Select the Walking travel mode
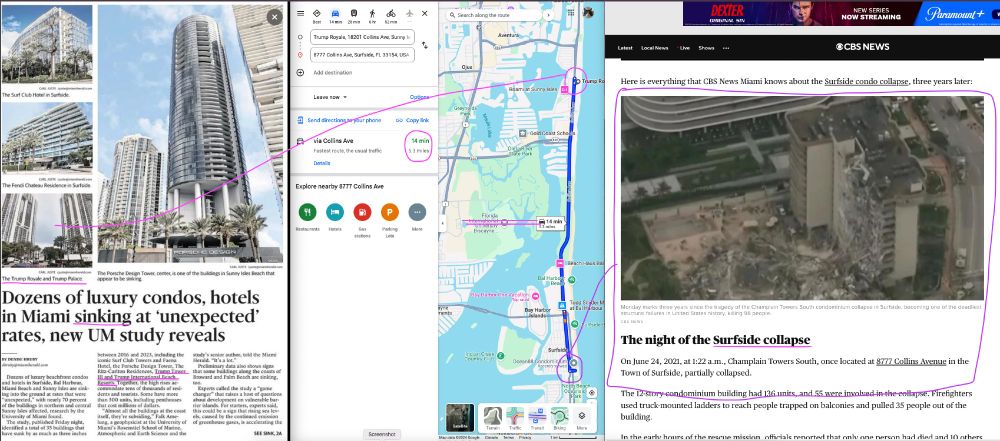 pos(372,15)
